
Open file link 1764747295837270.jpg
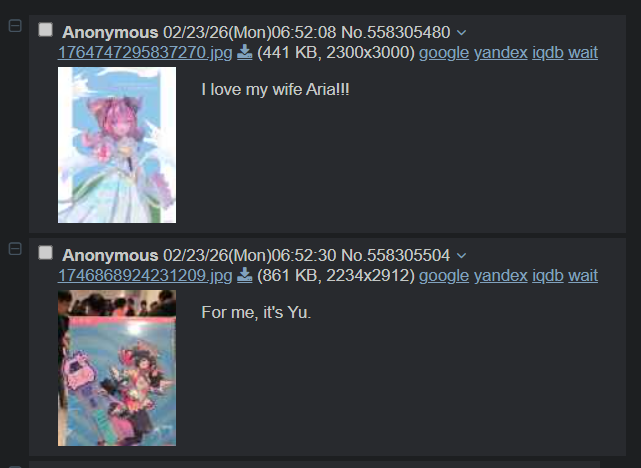(x=145, y=52)
